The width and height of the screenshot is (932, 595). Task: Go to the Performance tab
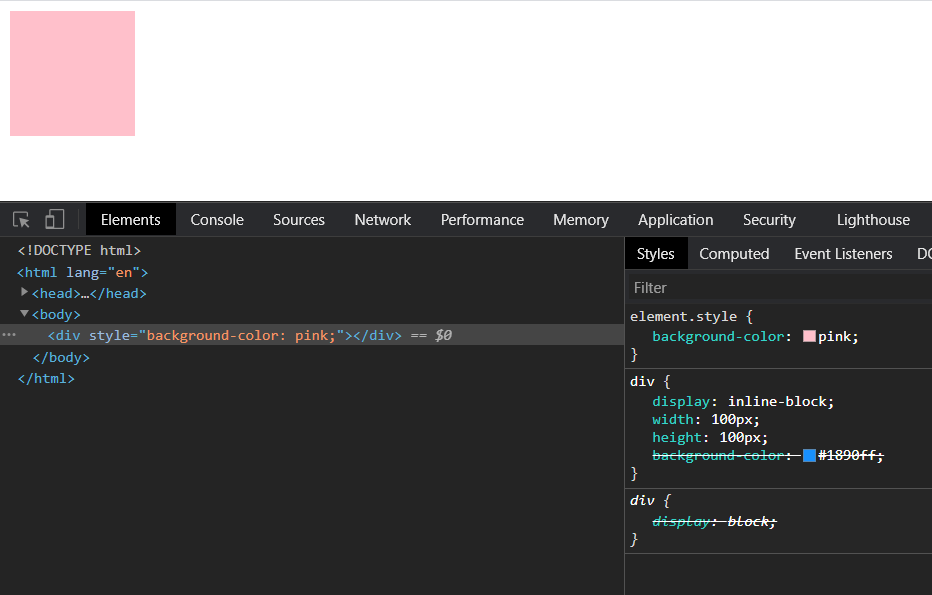click(x=482, y=220)
